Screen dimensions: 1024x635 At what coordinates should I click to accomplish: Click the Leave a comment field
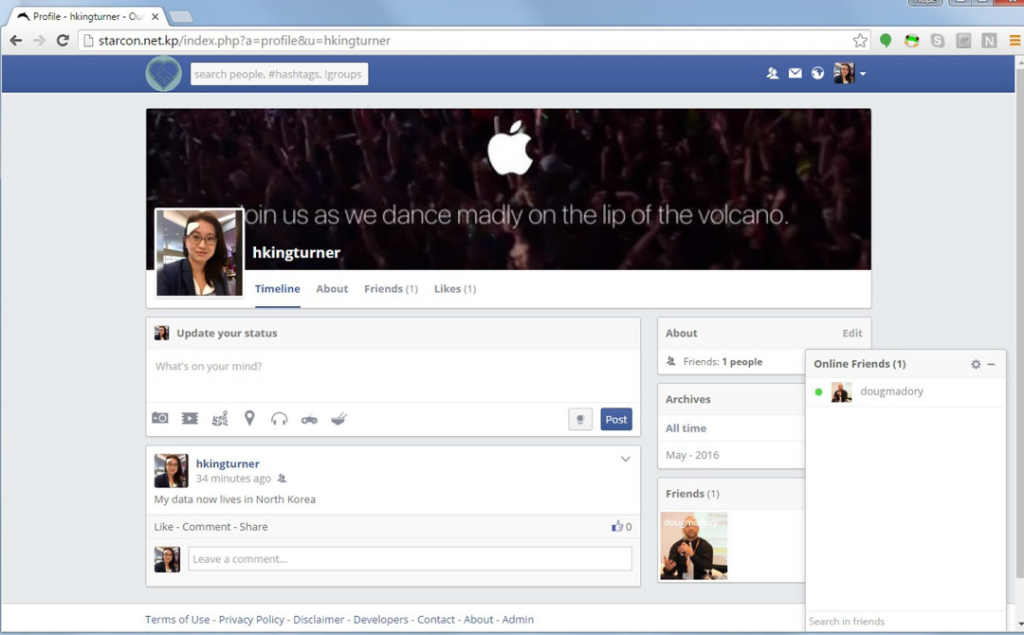point(410,559)
